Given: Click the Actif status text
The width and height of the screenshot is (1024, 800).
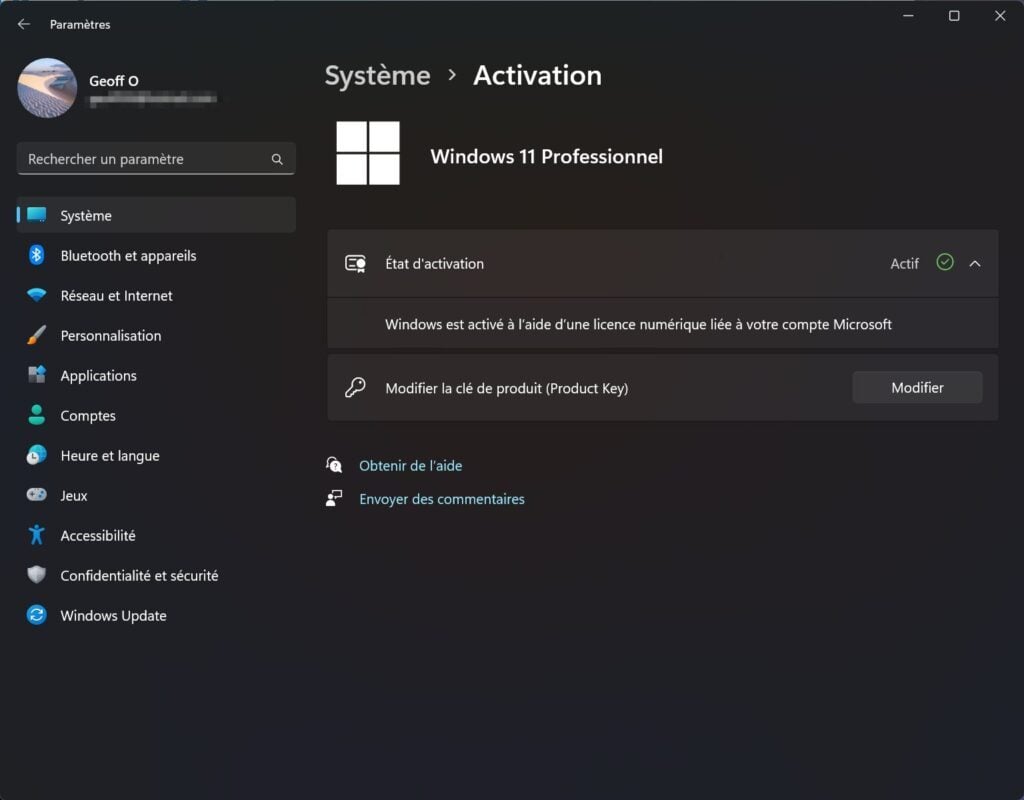Looking at the screenshot, I should tap(904, 264).
